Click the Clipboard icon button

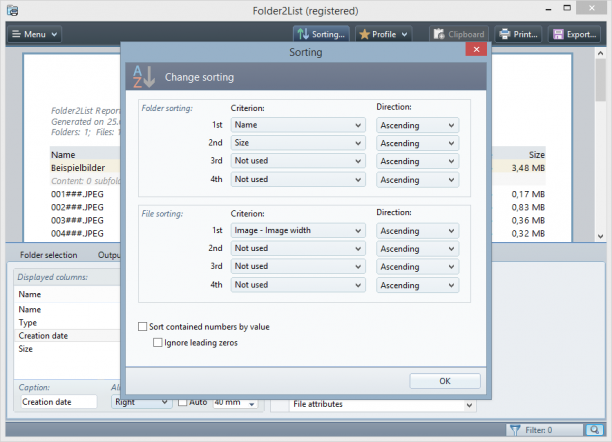tap(439, 34)
